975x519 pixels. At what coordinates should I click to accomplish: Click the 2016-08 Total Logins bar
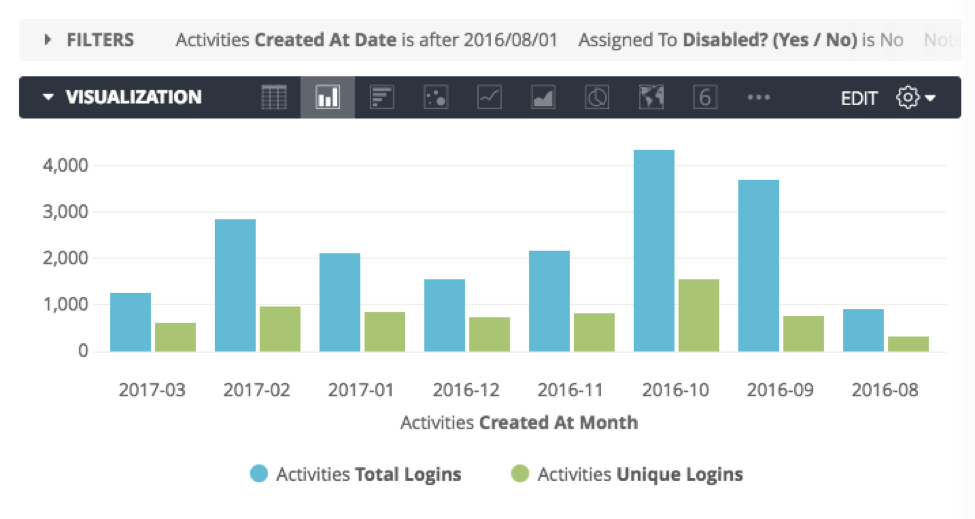coord(863,331)
